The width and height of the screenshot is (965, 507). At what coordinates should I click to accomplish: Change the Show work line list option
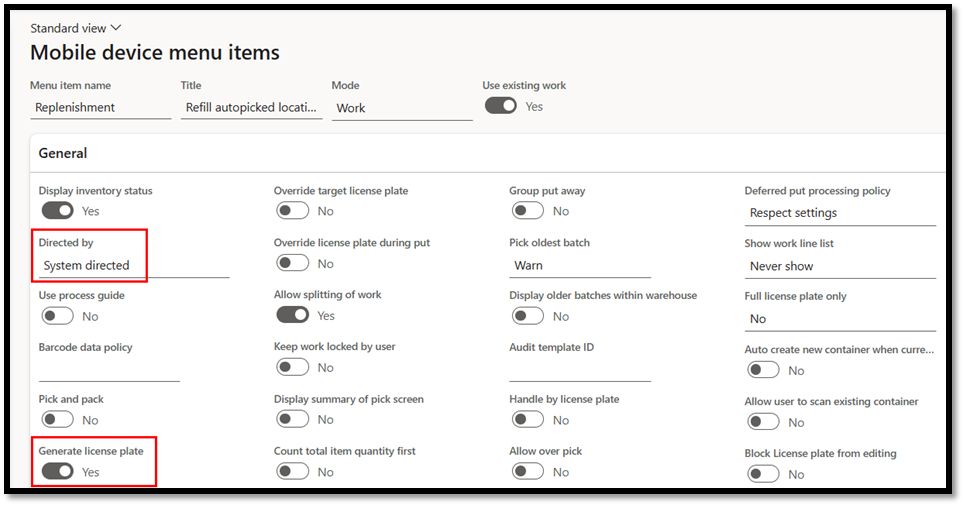839,266
